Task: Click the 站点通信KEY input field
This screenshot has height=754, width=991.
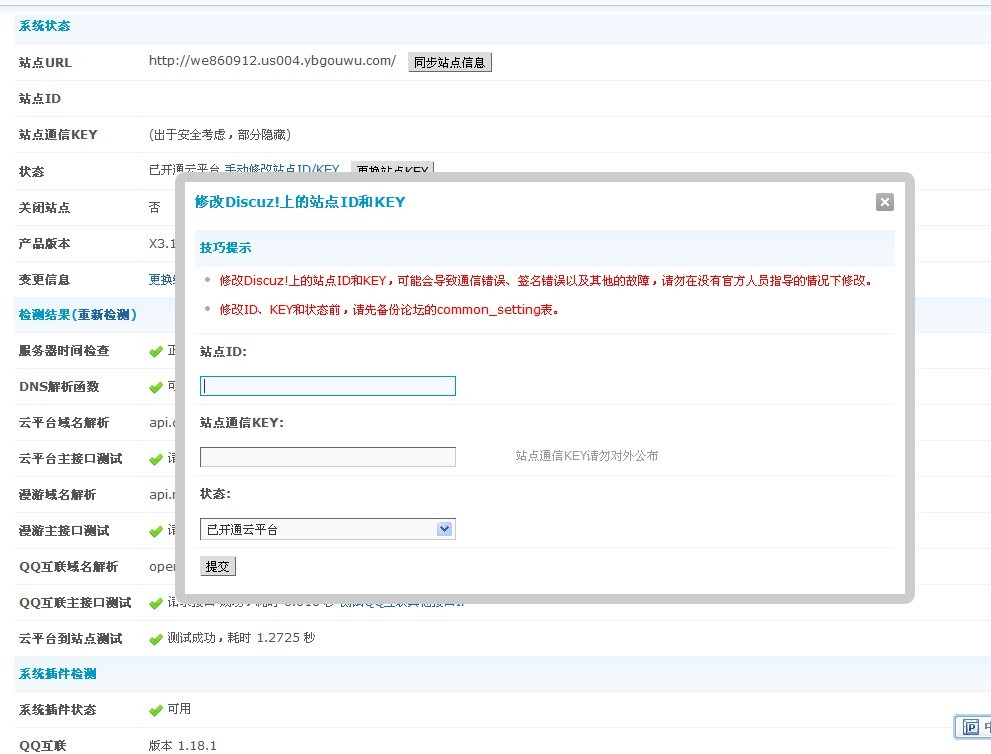Action: (327, 457)
